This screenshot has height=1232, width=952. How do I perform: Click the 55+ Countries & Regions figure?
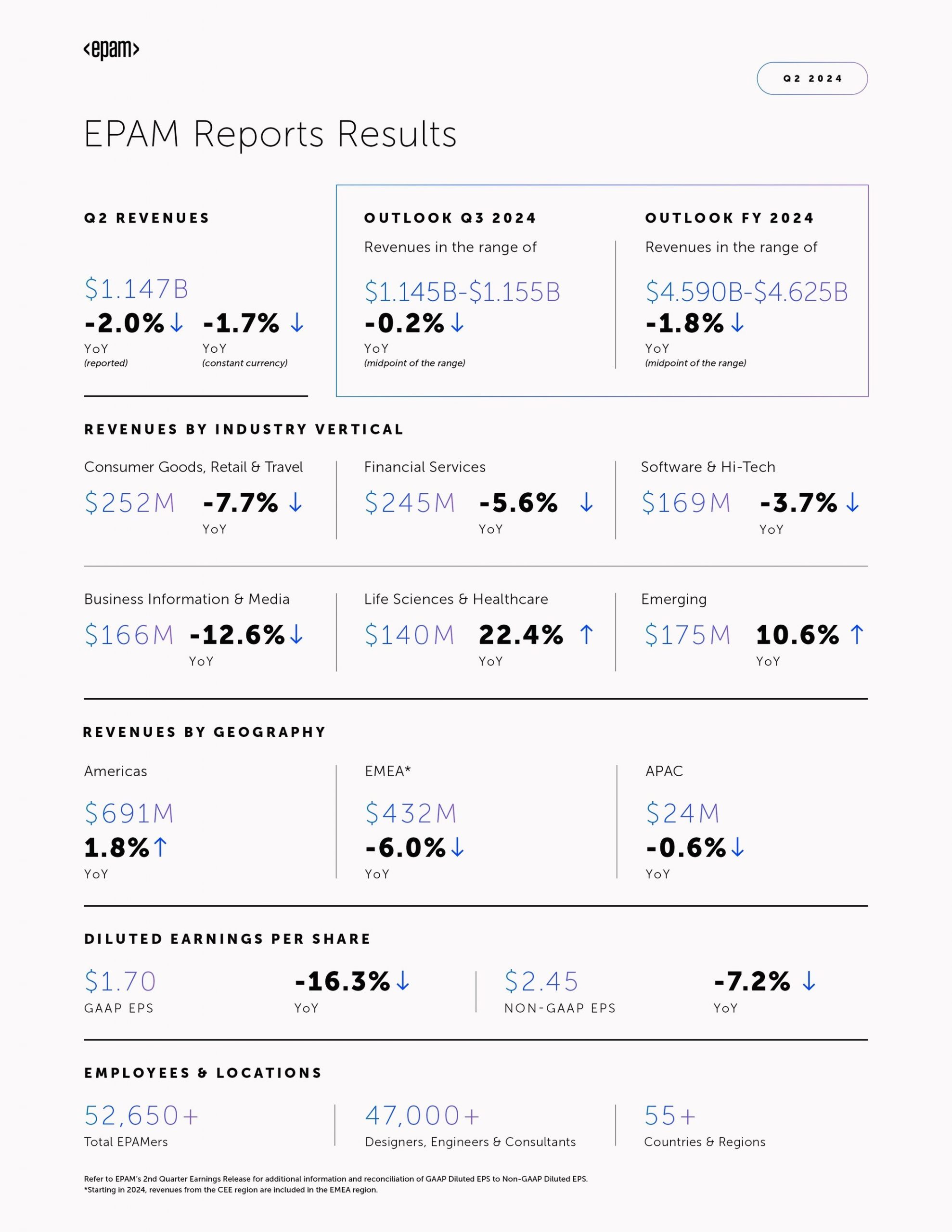670,1115
